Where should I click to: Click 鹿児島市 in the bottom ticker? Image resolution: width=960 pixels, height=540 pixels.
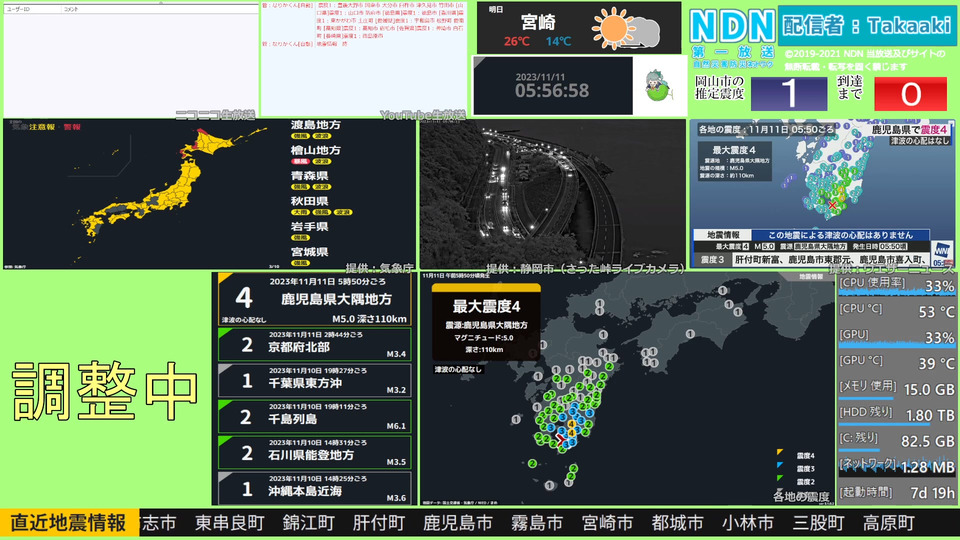point(458,523)
